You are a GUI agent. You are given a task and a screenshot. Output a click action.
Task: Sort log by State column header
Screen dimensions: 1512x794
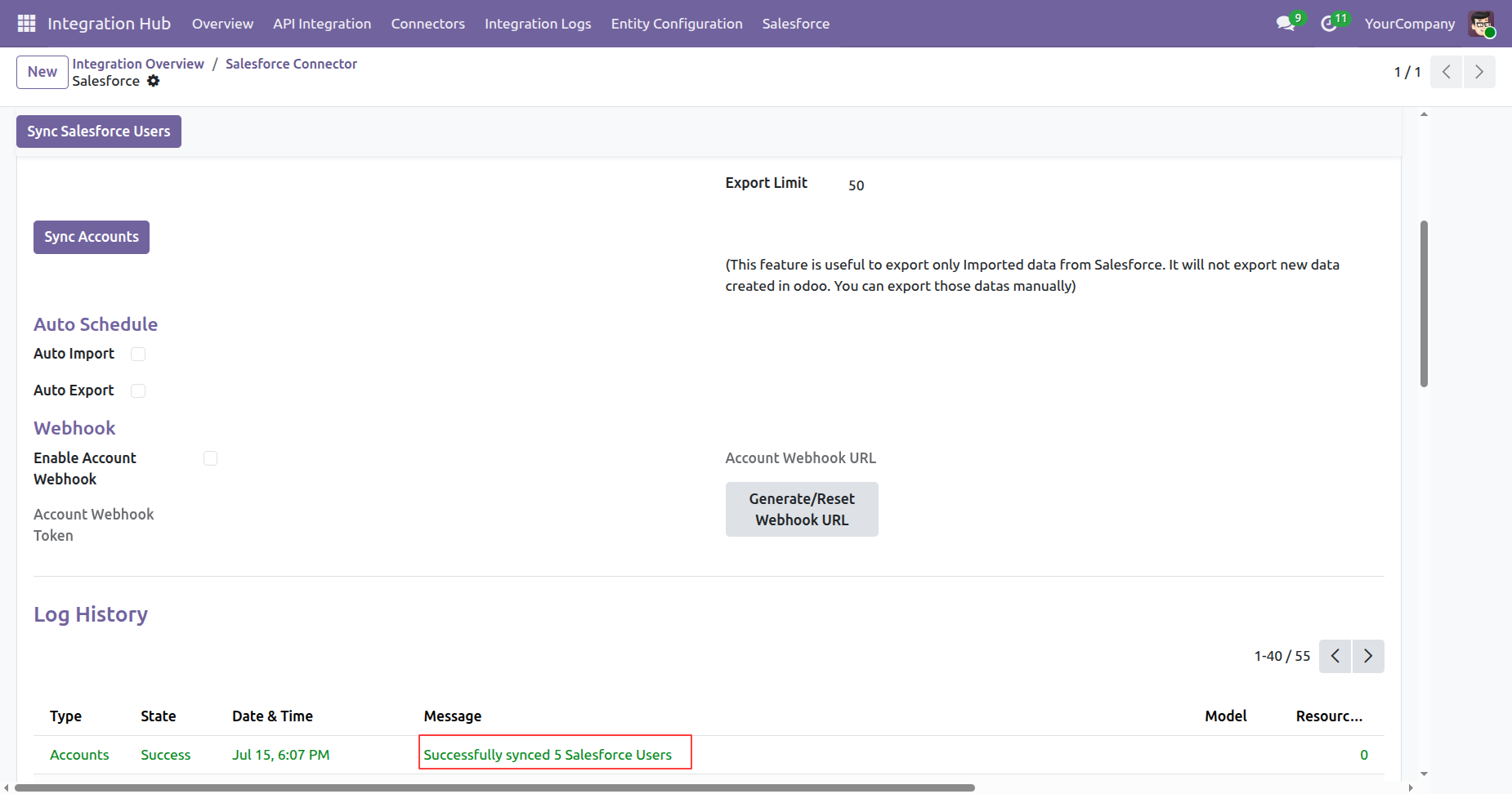[x=158, y=716]
